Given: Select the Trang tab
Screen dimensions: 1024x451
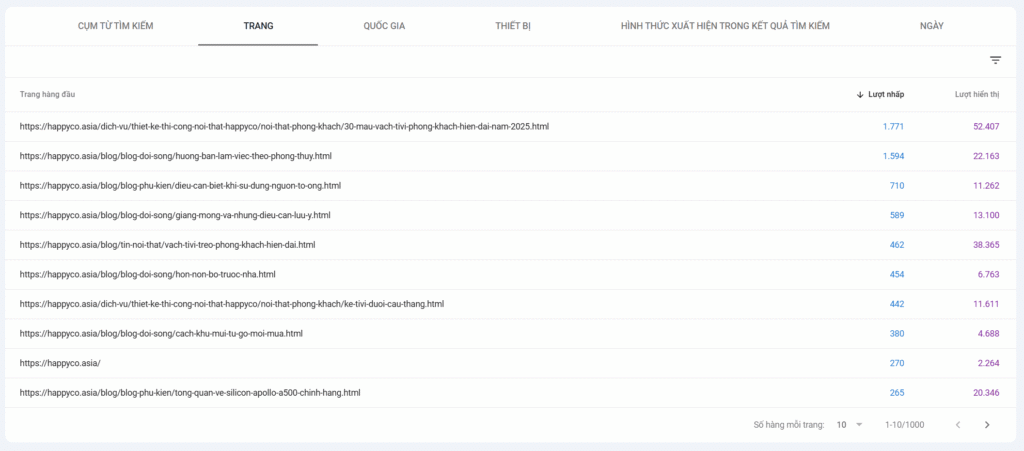Looking at the screenshot, I should [258, 25].
